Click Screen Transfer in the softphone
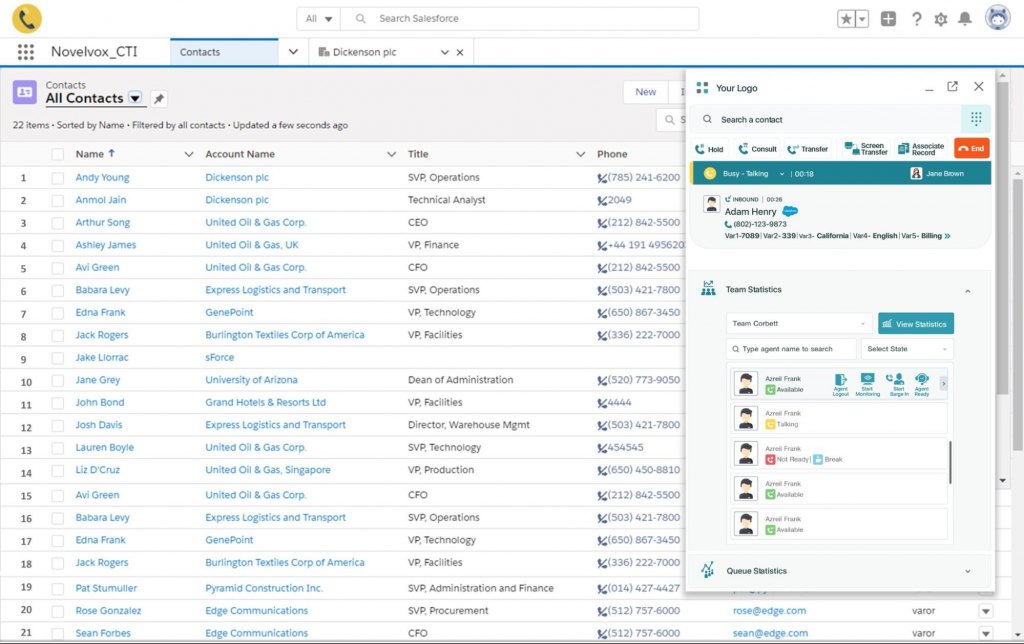This screenshot has height=644, width=1024. coord(865,149)
